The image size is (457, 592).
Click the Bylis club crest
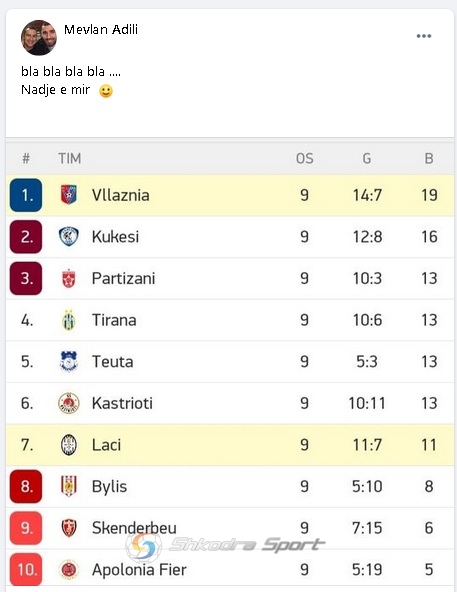pos(69,486)
